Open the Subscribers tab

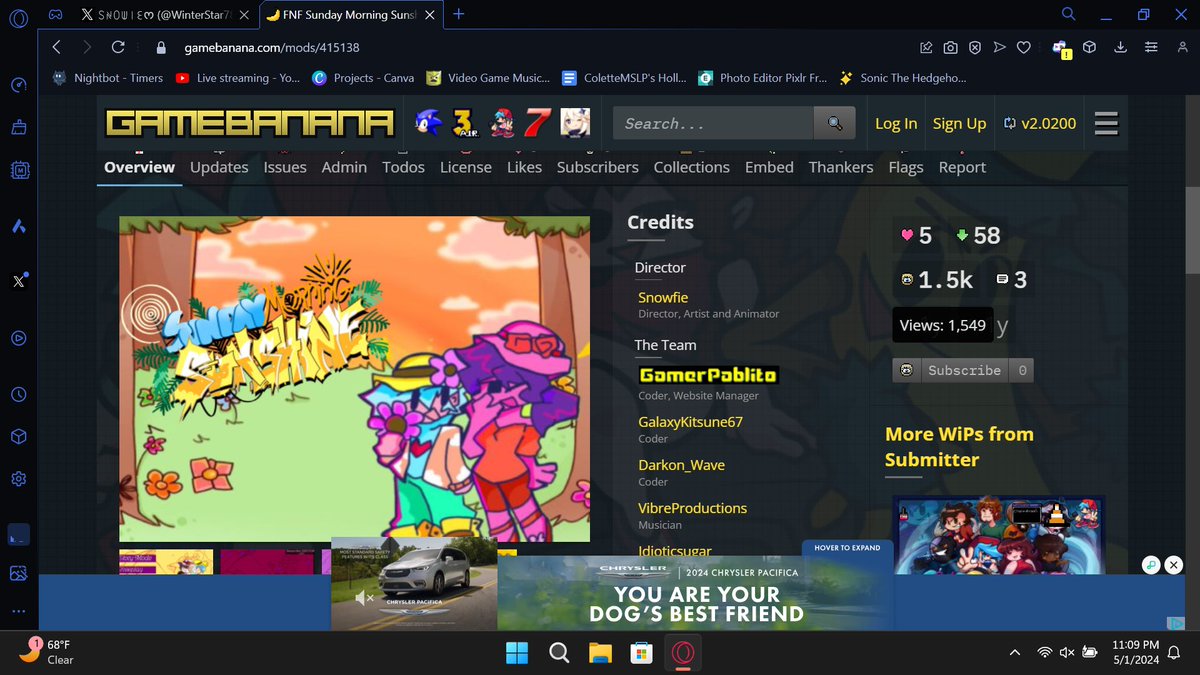598,167
